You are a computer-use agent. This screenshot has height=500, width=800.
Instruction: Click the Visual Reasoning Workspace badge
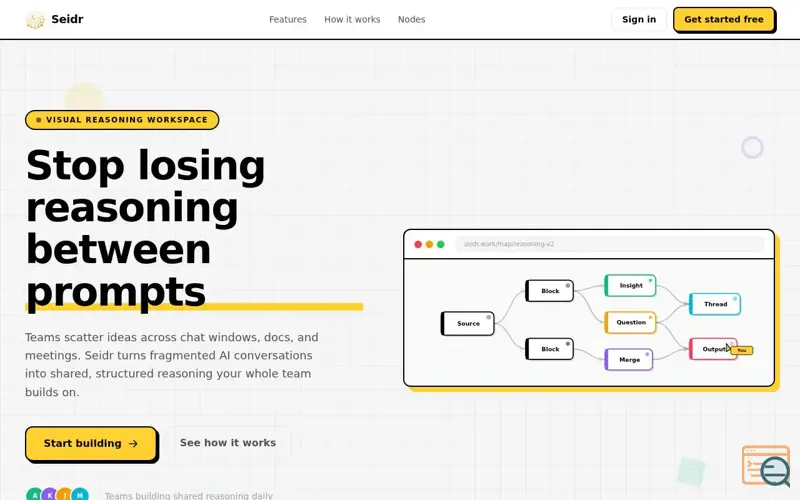pos(122,120)
